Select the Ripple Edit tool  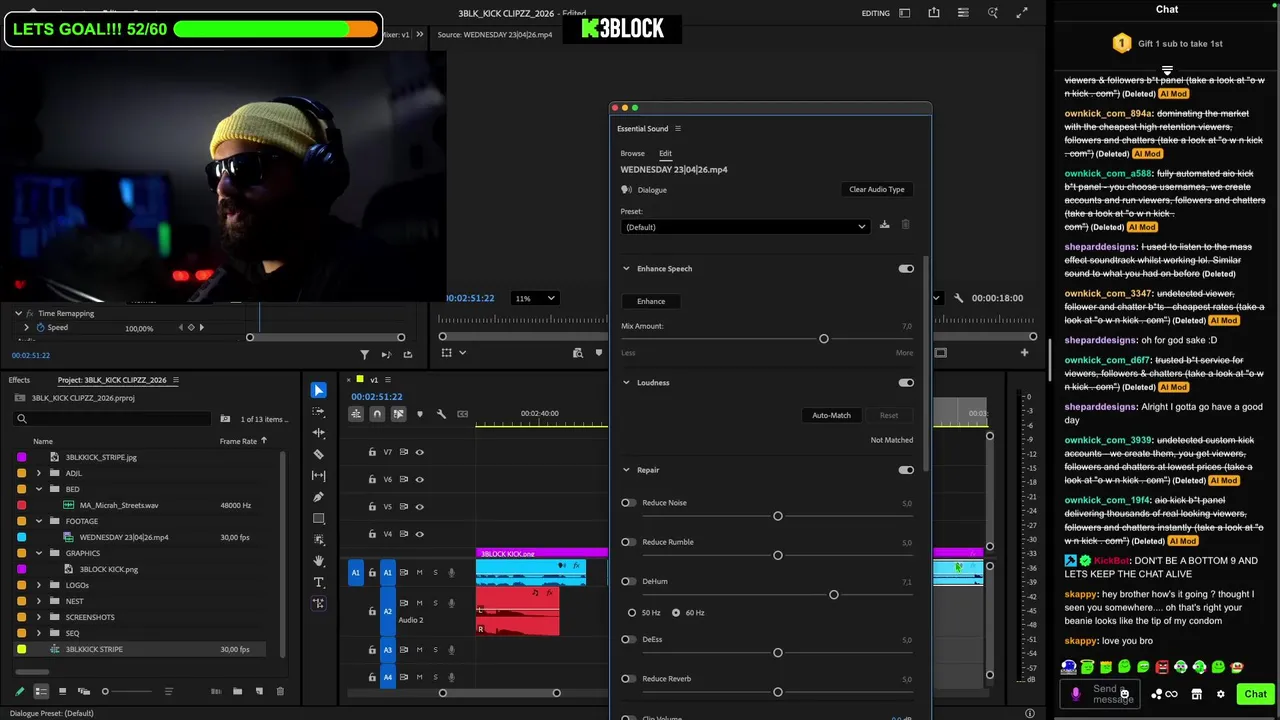318,433
